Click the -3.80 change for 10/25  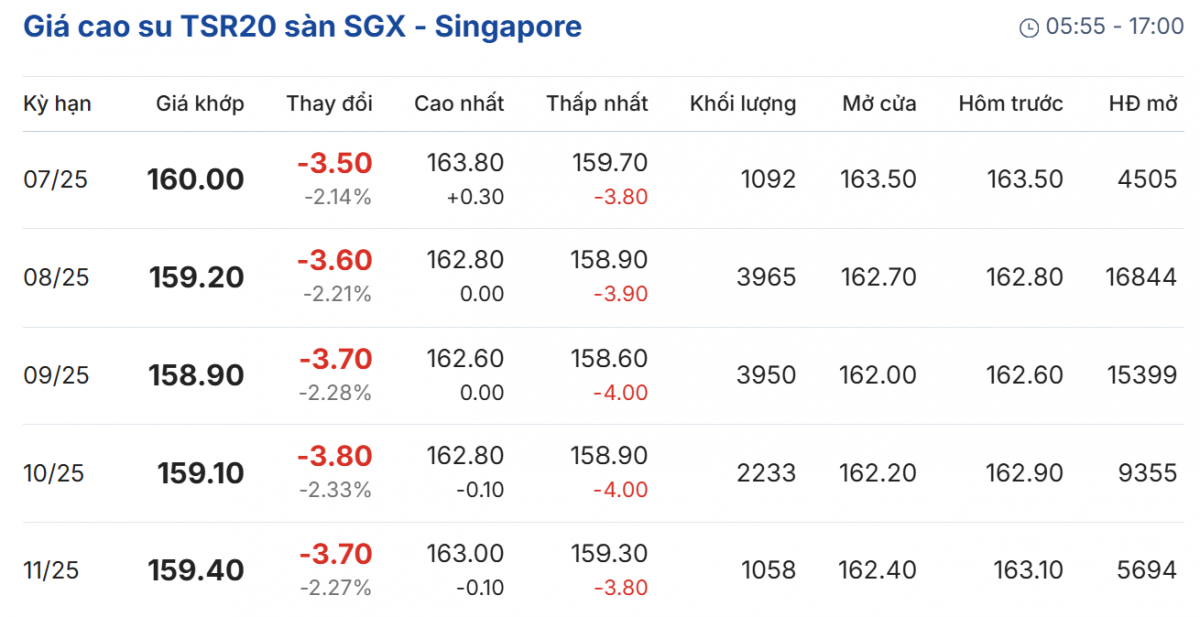334,456
